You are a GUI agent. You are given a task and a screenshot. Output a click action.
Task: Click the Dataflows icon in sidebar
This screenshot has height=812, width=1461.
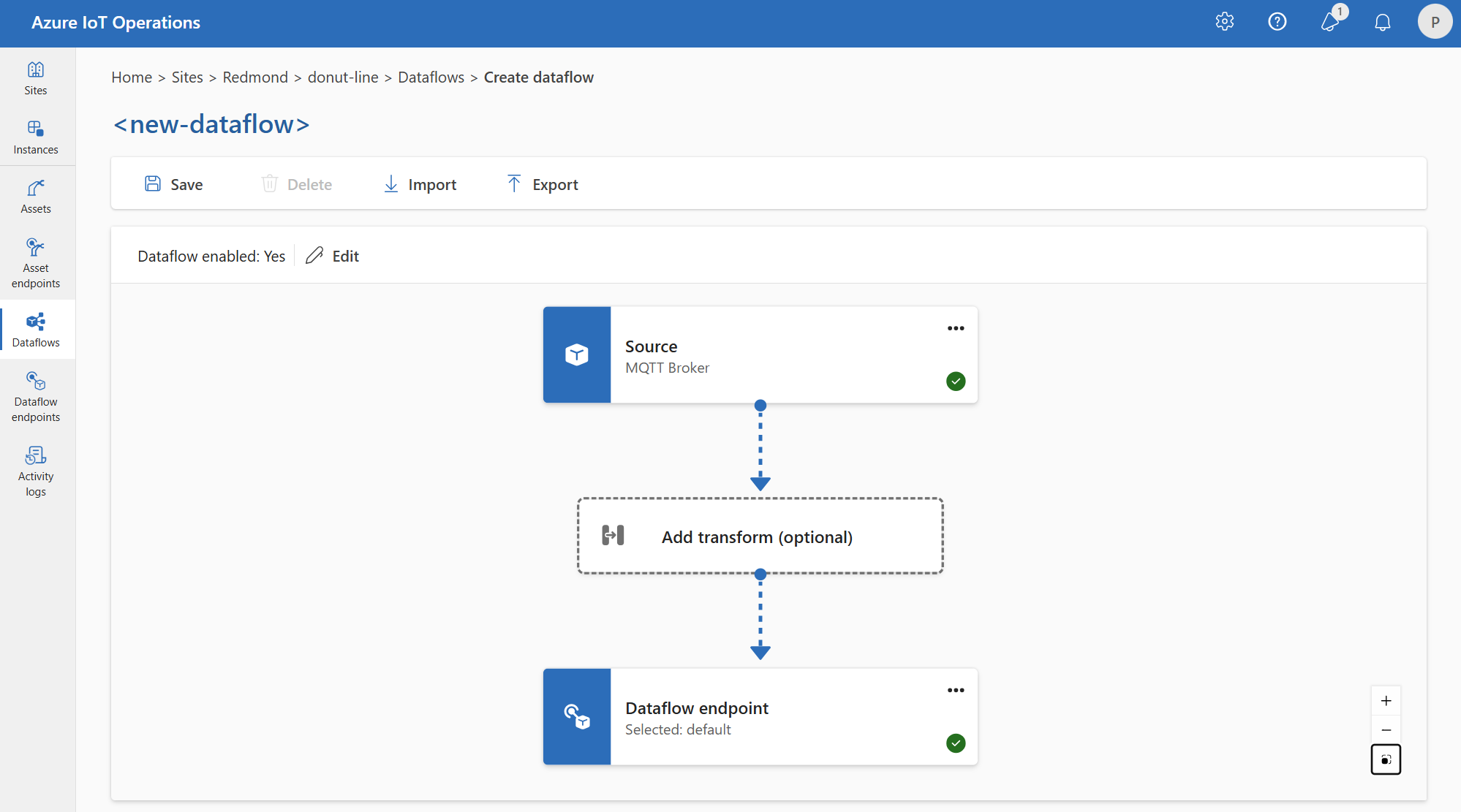coord(36,321)
